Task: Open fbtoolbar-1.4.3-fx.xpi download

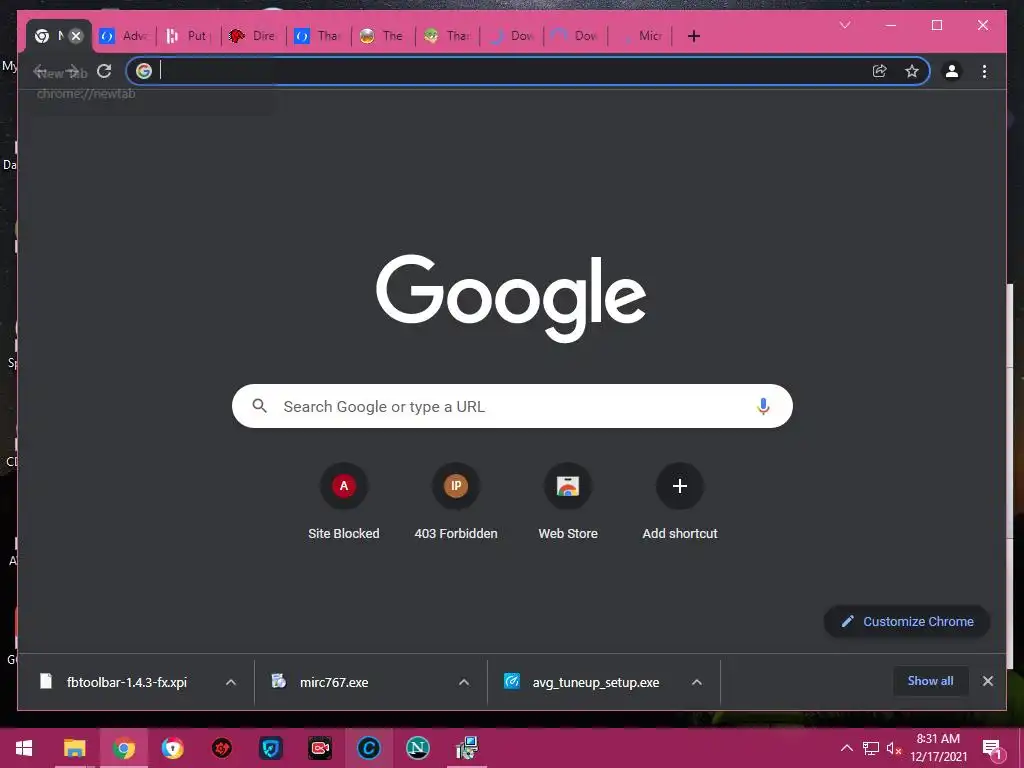Action: (127, 682)
